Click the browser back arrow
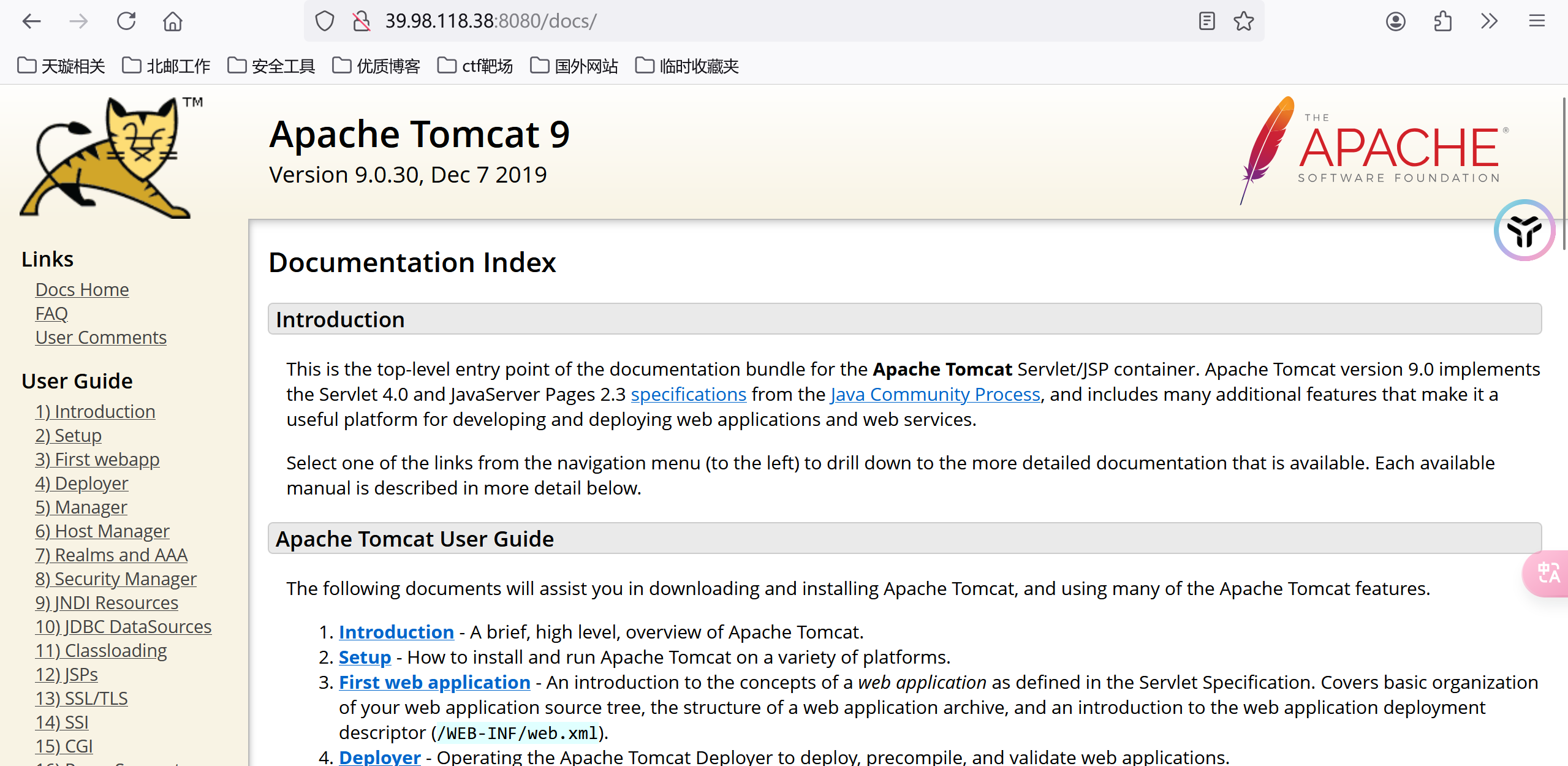This screenshot has width=1568, height=766. pyautogui.click(x=31, y=21)
